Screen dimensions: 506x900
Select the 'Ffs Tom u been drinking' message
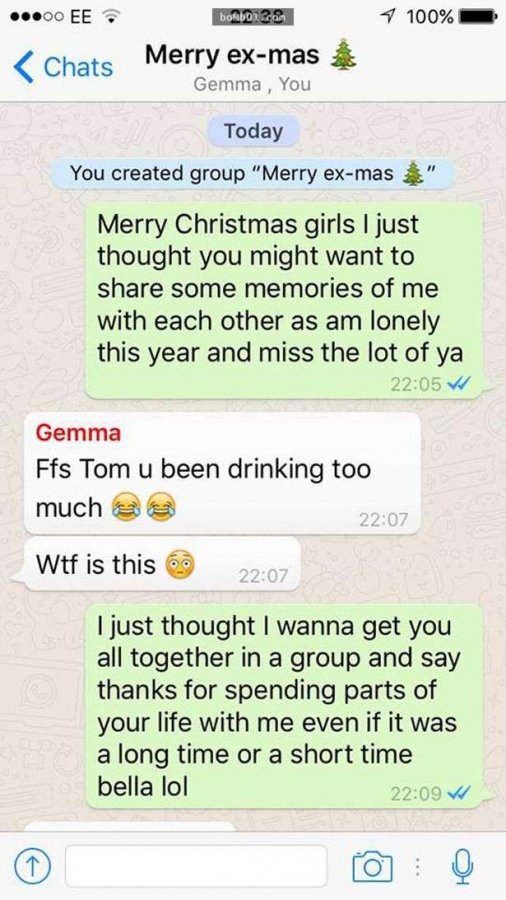pos(222,473)
